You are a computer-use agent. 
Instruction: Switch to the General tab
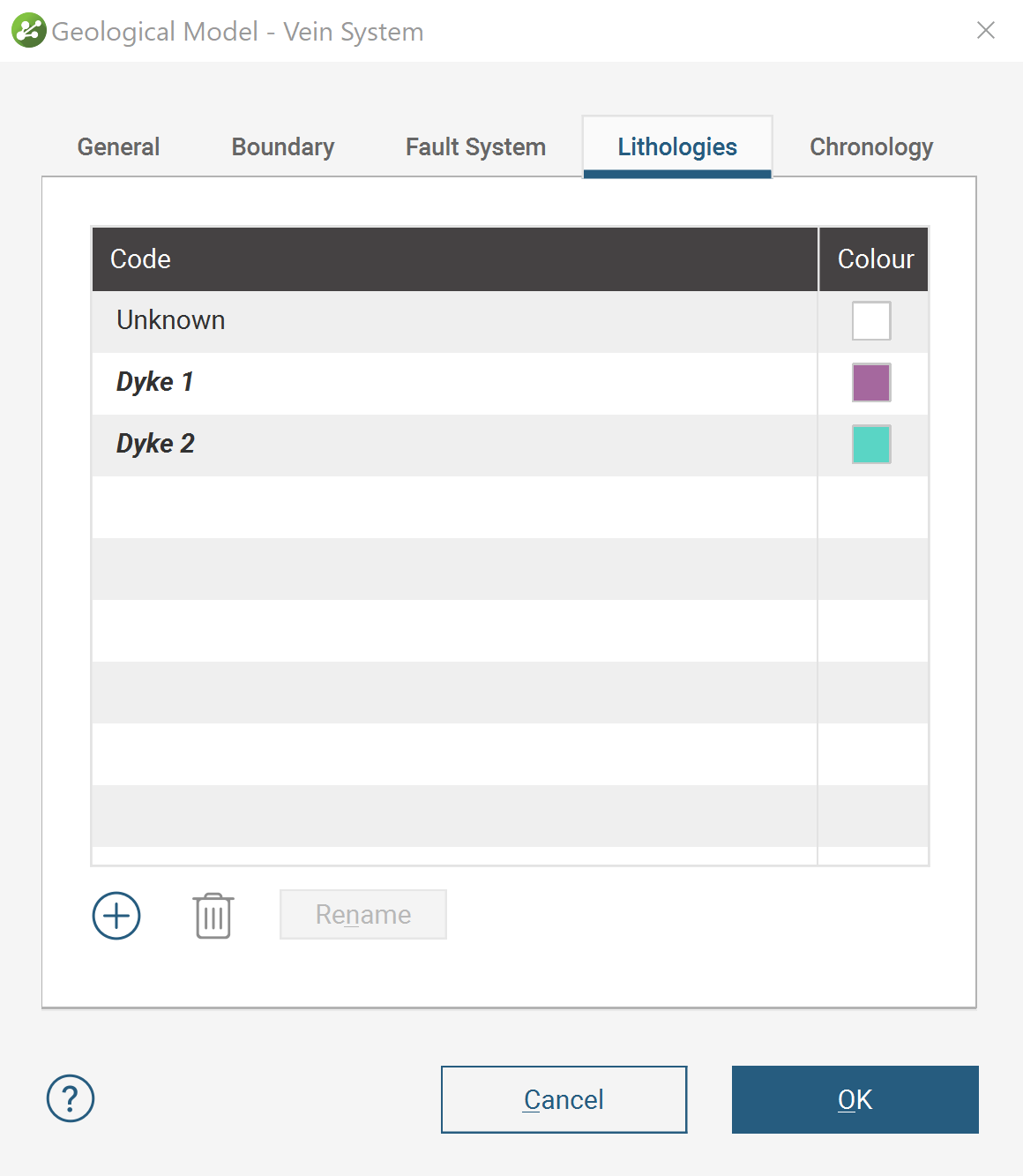pos(118,146)
